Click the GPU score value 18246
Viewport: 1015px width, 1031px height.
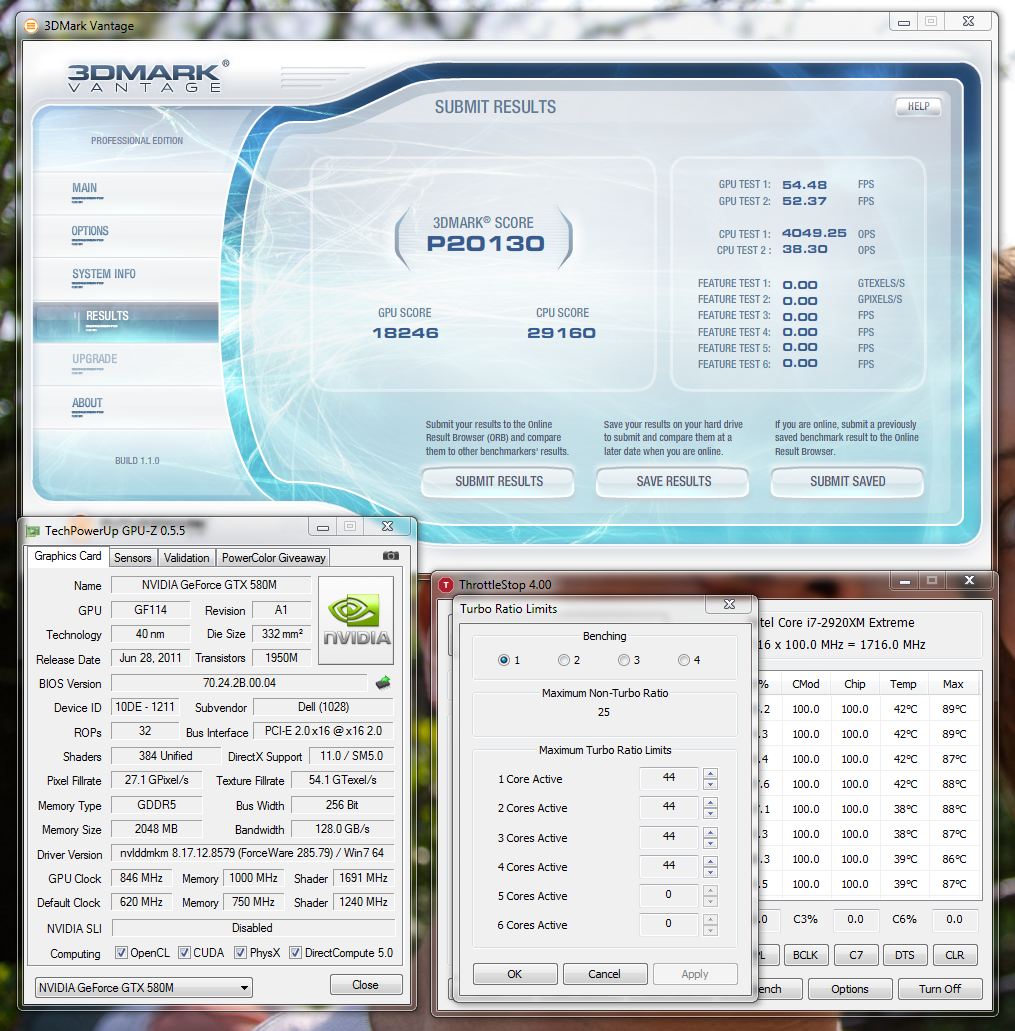(x=405, y=333)
